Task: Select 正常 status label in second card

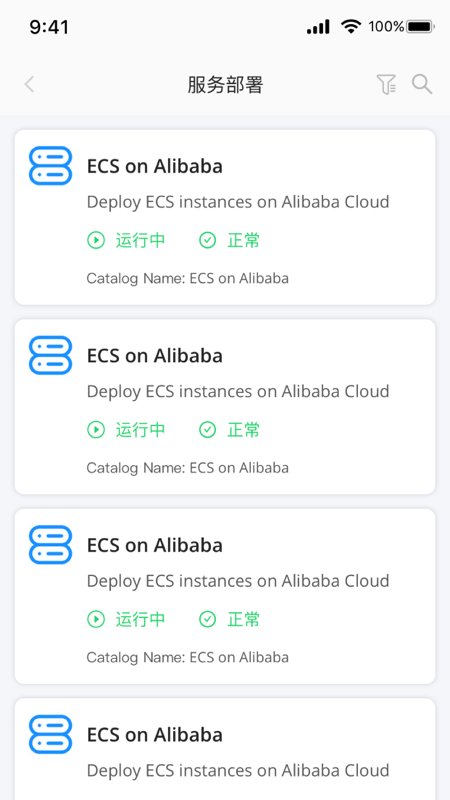Action: (243, 430)
